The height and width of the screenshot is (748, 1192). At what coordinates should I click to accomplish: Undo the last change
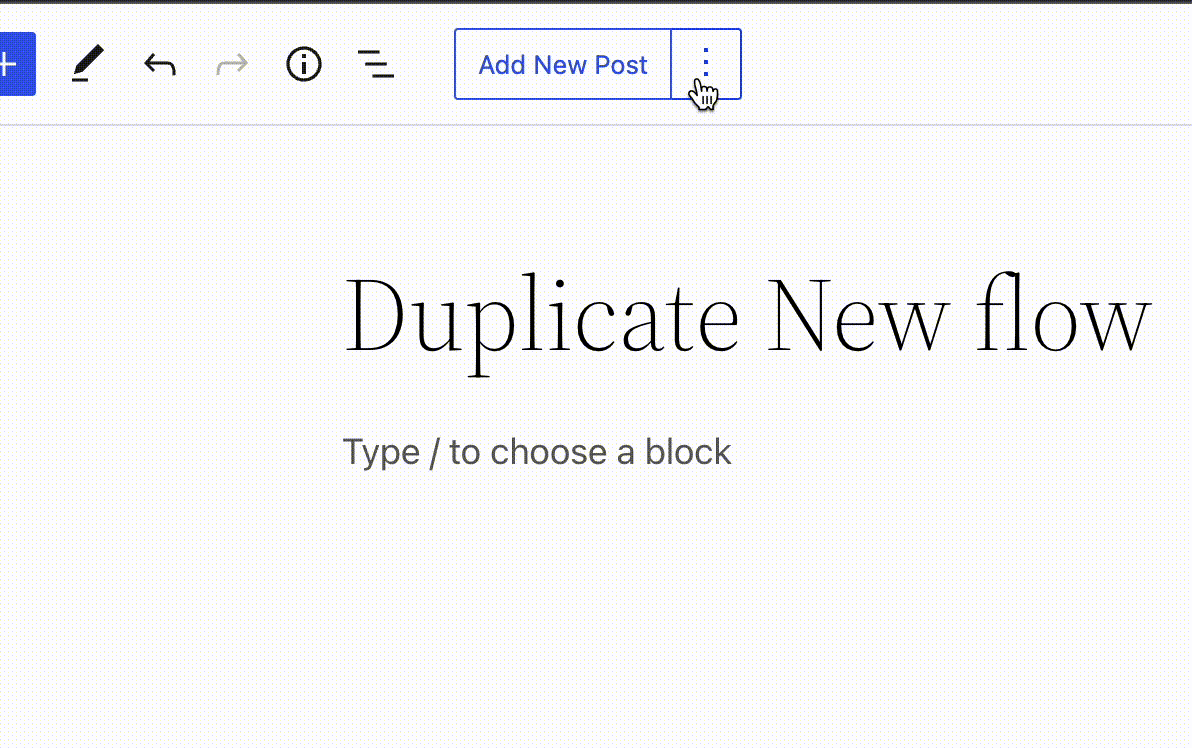(159, 64)
